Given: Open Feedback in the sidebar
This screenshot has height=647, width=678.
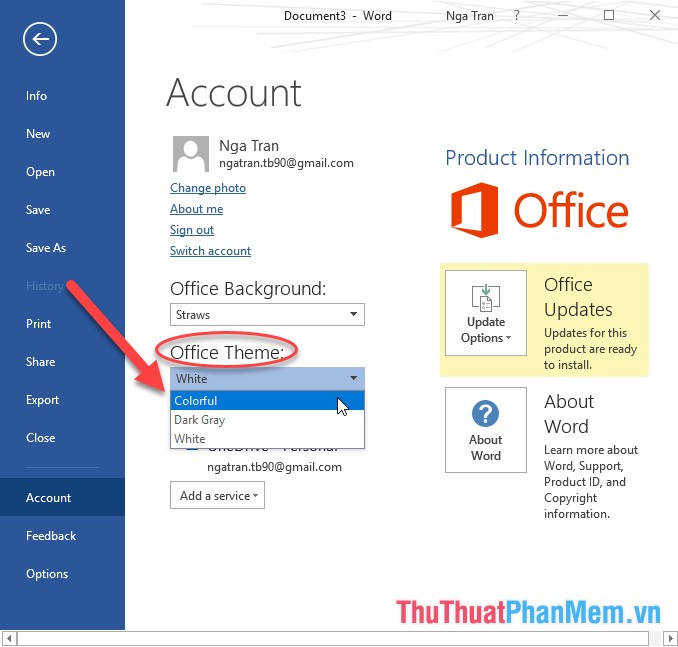Looking at the screenshot, I should coord(51,536).
